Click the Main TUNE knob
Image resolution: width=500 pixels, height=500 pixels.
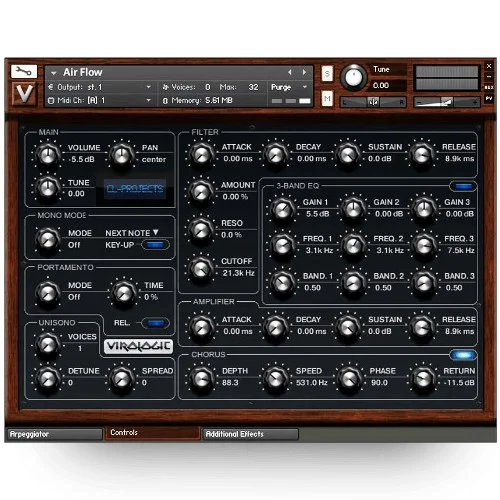tap(48, 188)
